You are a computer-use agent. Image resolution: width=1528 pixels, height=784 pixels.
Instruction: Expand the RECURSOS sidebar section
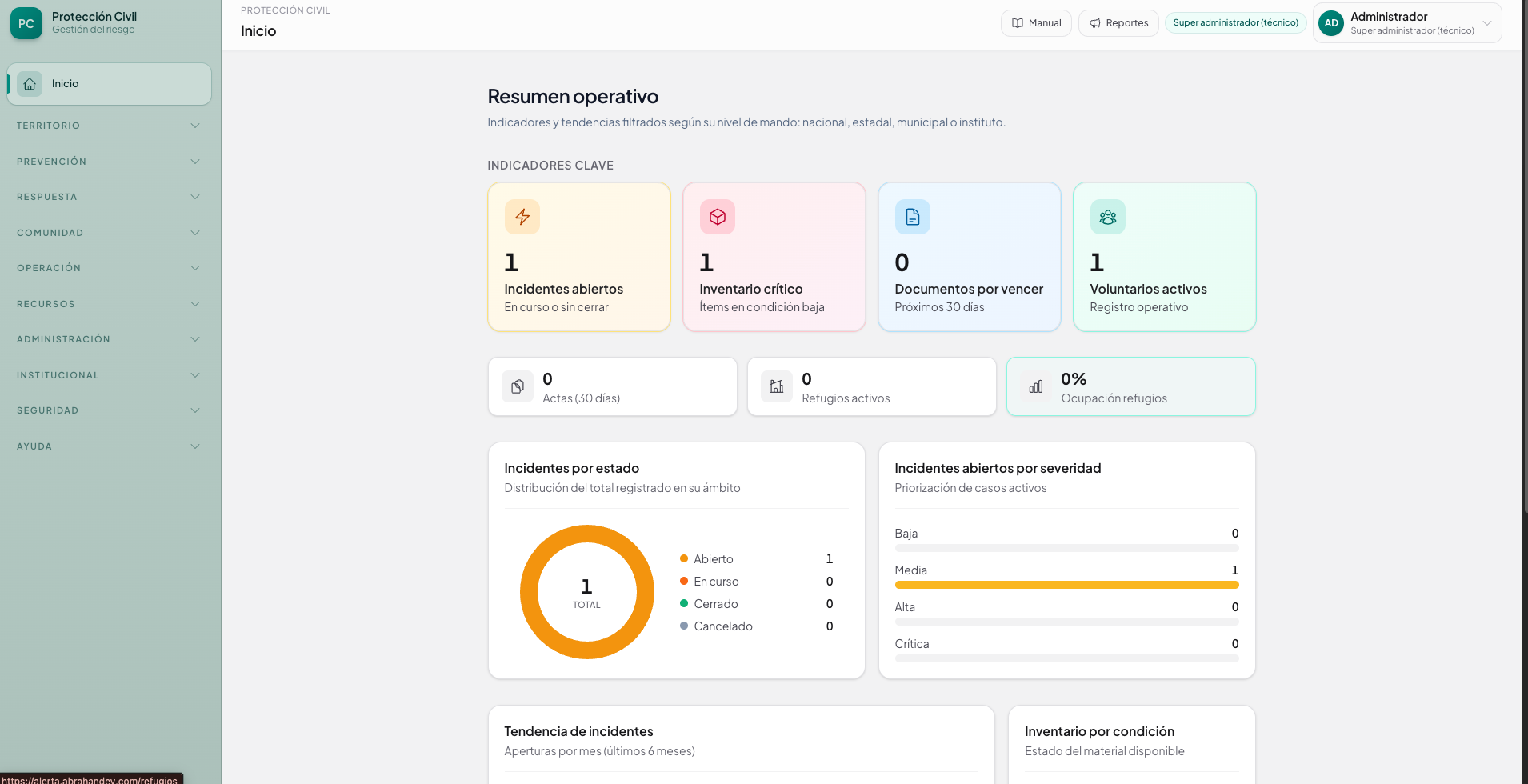pos(109,304)
